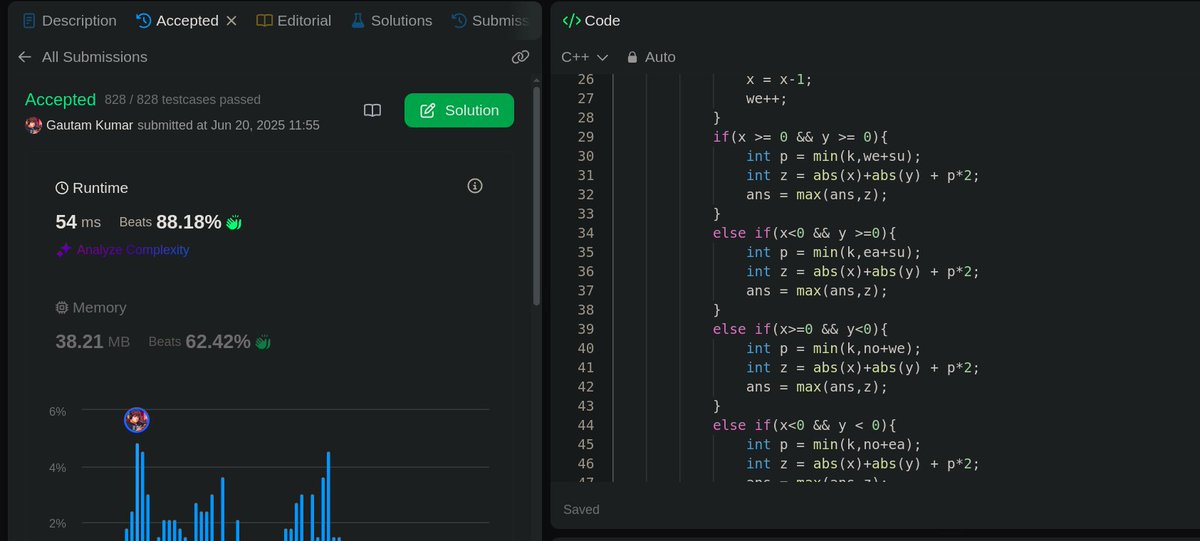Click the Runtime clock icon
1200x541 pixels.
[x=62, y=188]
